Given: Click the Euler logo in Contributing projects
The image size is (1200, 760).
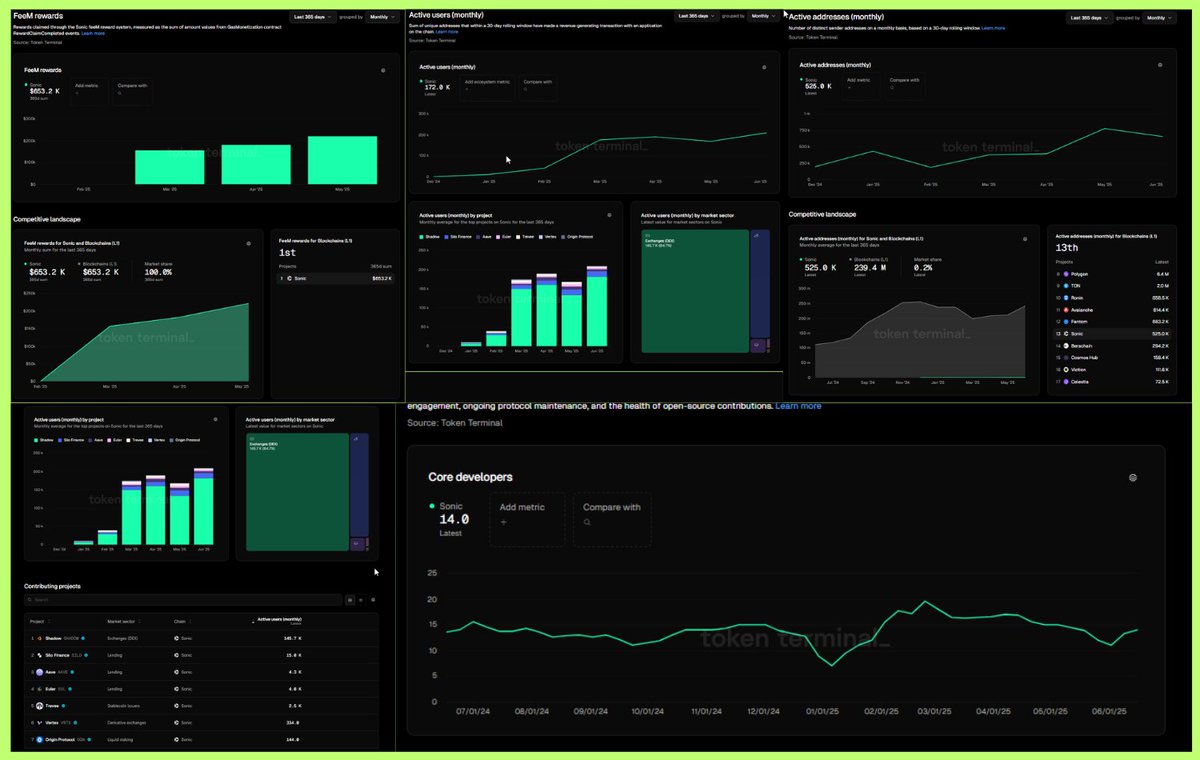Looking at the screenshot, I should 41,688.
